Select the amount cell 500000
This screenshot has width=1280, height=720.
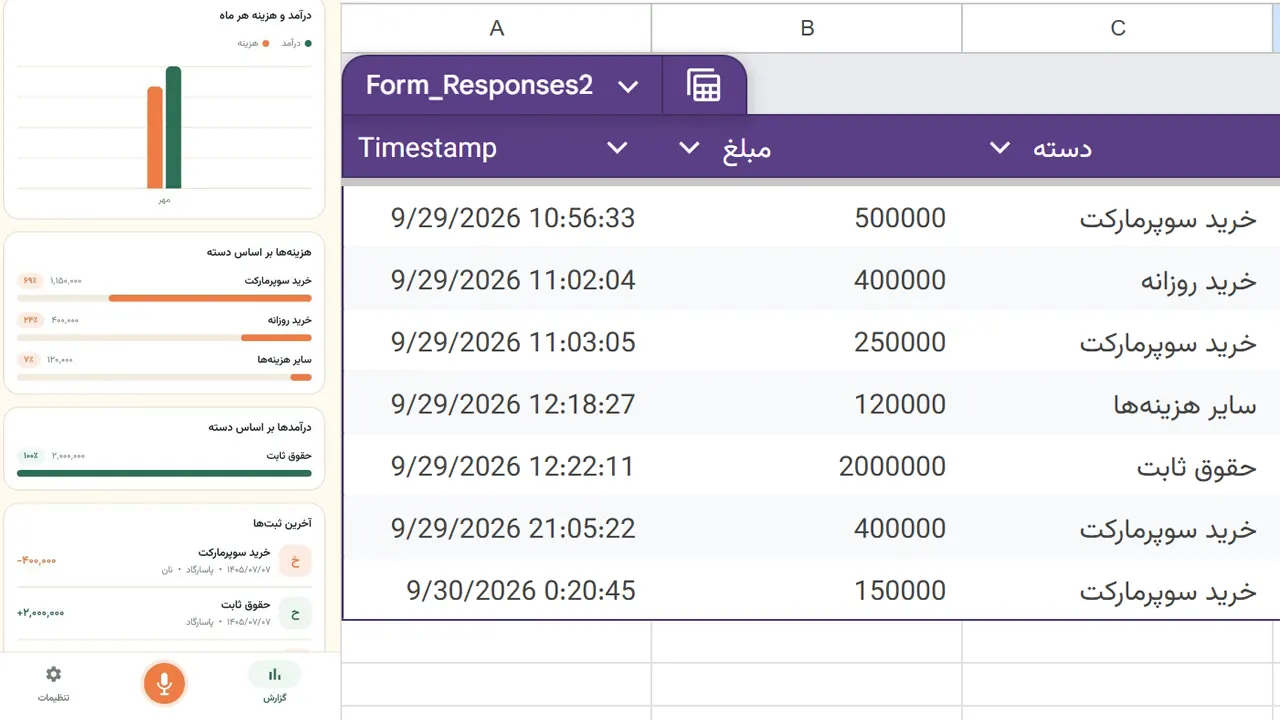pos(807,218)
